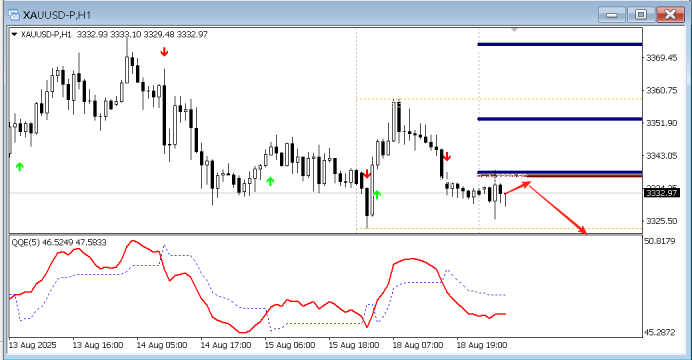This screenshot has width=692, height=360.
Task: Open the XAUUSD-P,H1 chart dropdown triangle
Action: coord(15,34)
